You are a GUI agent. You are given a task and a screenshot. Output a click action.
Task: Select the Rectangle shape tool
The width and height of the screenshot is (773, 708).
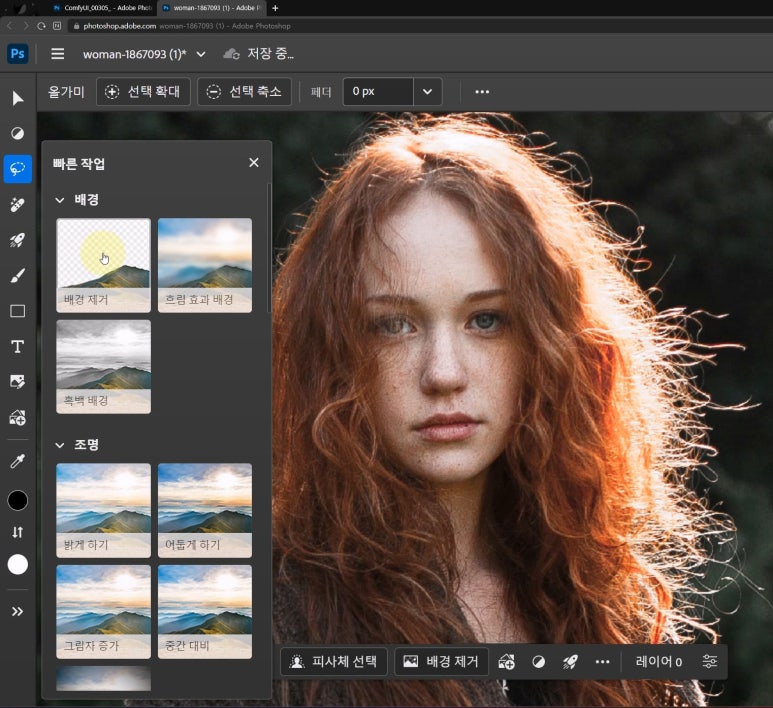pyautogui.click(x=18, y=311)
